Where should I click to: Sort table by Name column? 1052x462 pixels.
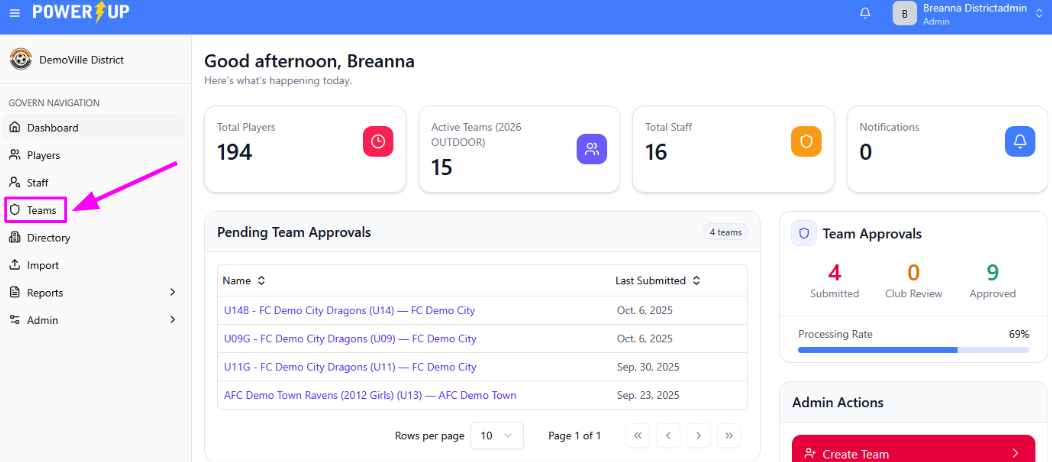pos(244,280)
